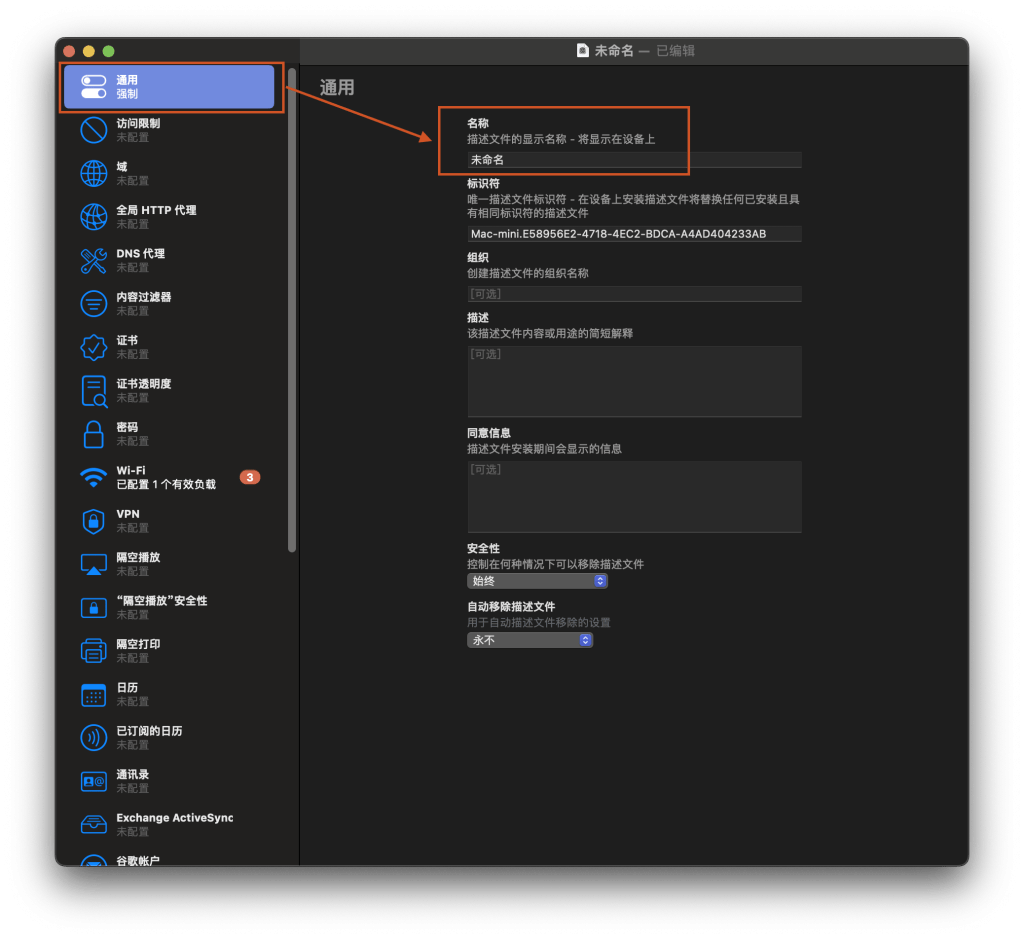Open the 安全性 dropdown showing 始终
Image resolution: width=1024 pixels, height=939 pixels.
537,581
